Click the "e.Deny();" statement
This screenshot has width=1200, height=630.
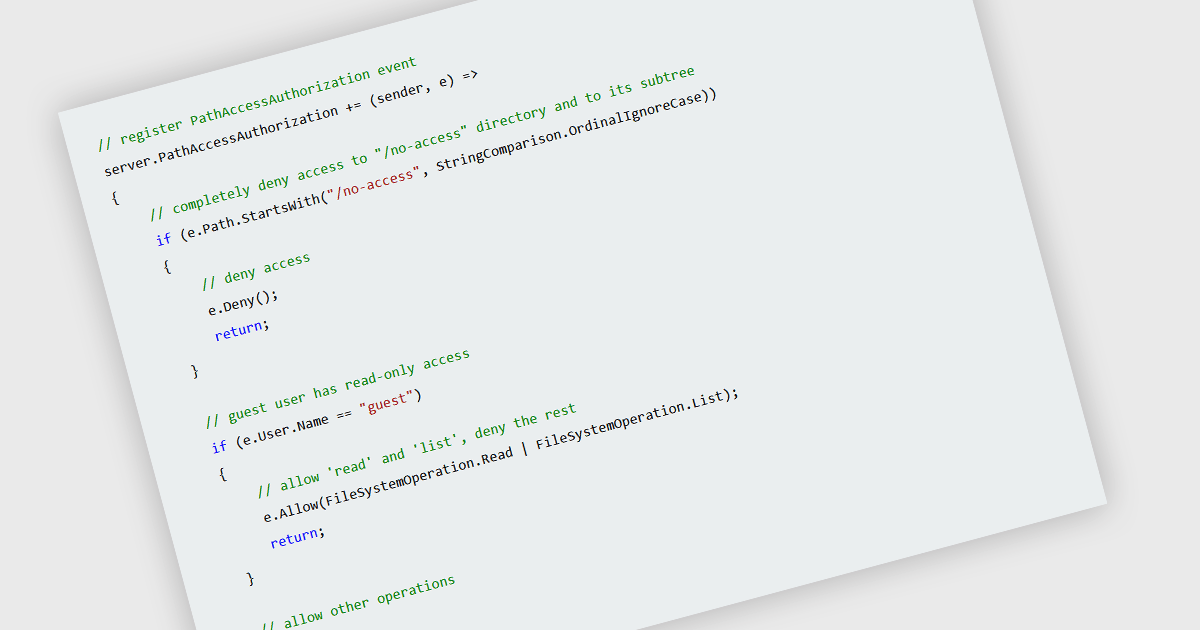point(243,303)
